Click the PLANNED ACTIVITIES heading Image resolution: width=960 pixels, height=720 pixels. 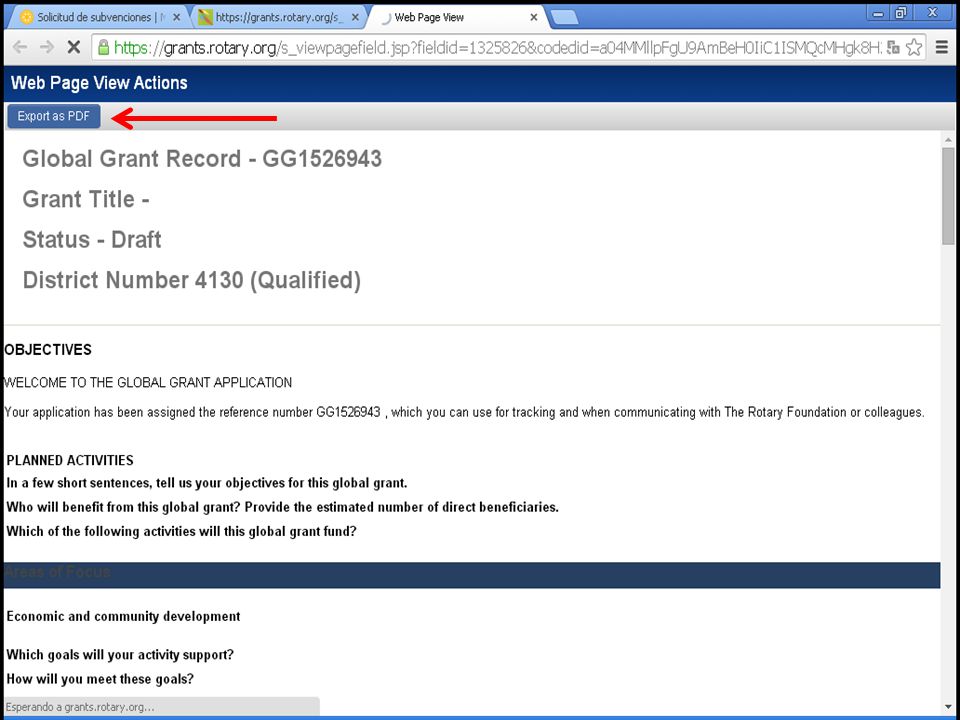[x=70, y=460]
